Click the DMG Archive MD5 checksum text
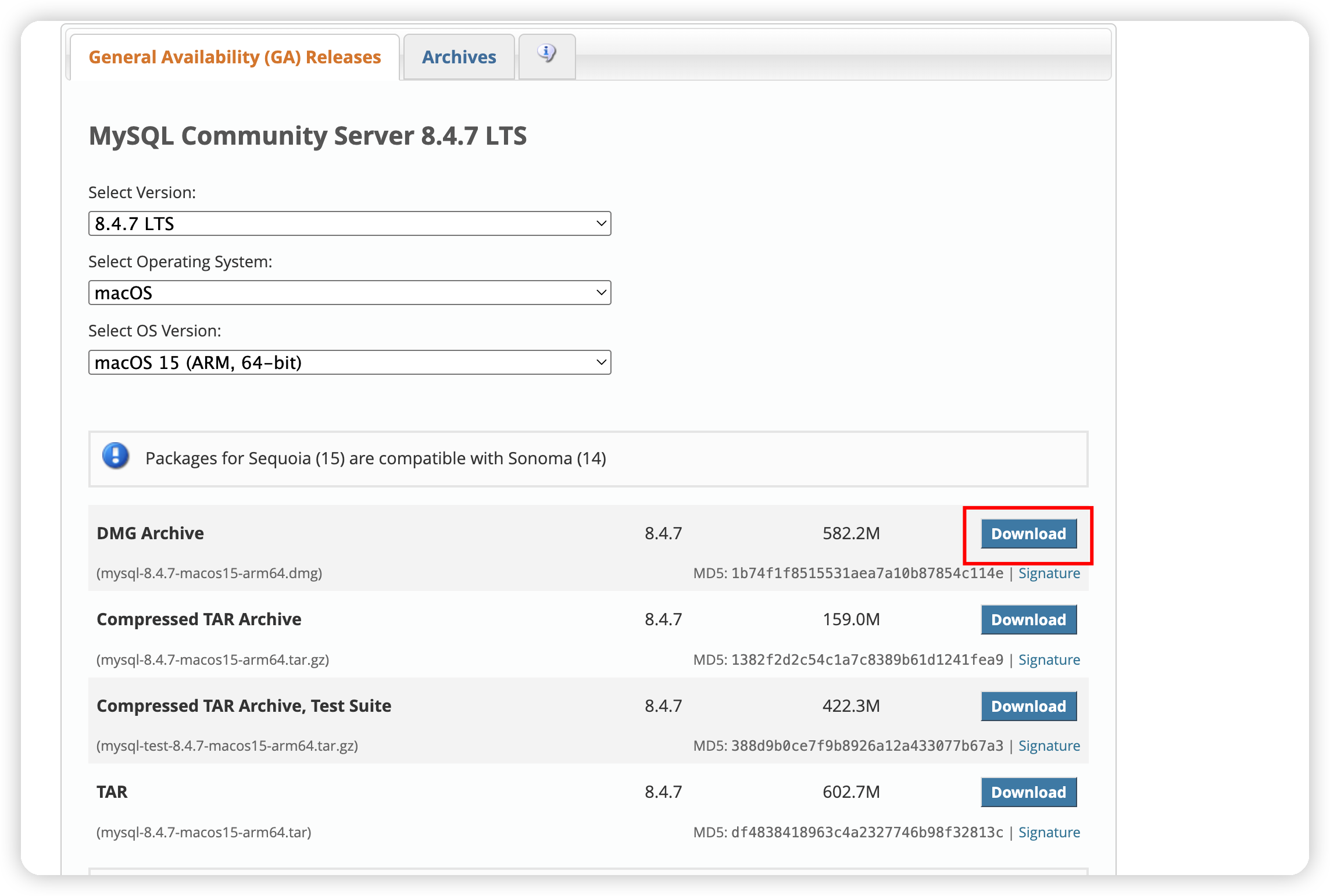Image resolution: width=1330 pixels, height=896 pixels. tap(866, 574)
